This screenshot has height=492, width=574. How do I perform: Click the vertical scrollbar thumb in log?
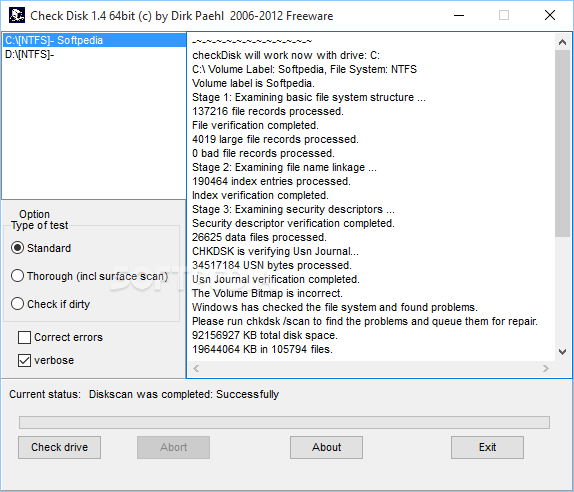[563, 144]
